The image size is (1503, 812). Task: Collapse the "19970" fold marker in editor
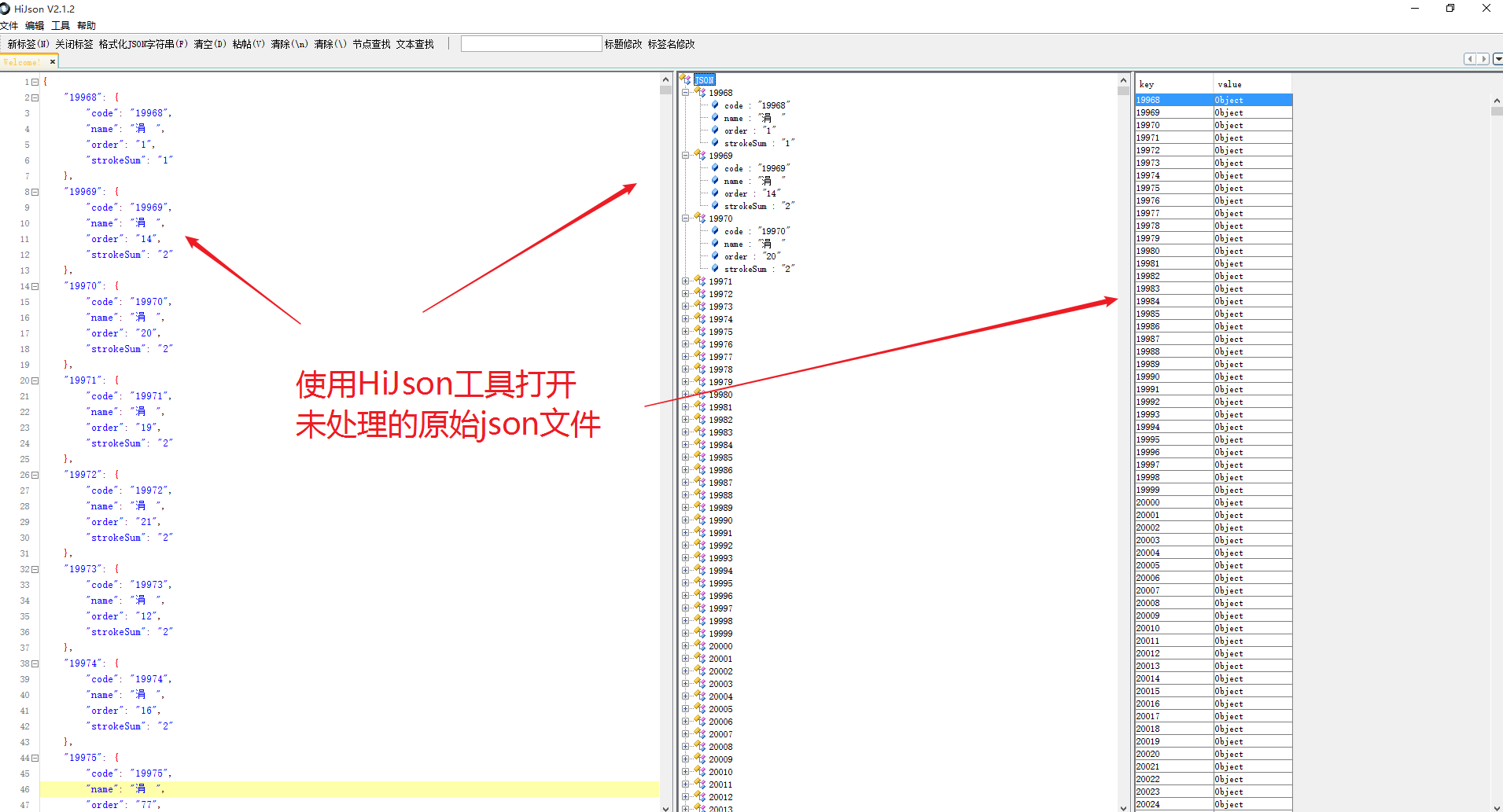(35, 286)
